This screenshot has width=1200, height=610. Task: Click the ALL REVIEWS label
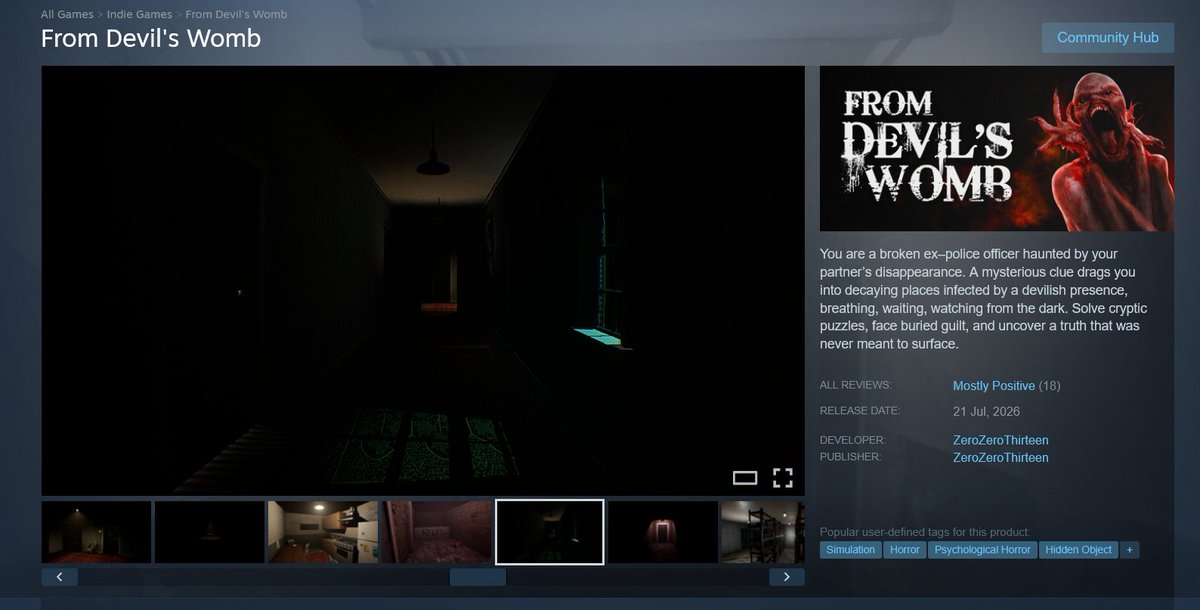(855, 385)
